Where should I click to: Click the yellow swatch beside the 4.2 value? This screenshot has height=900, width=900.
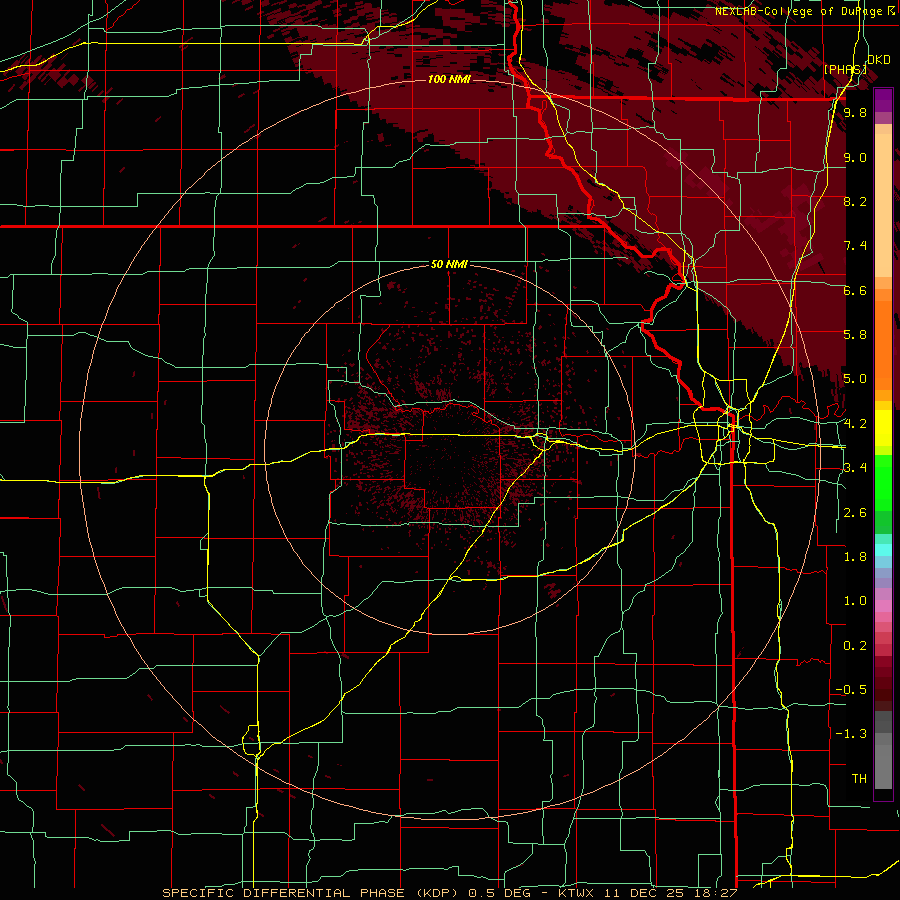pos(883,428)
